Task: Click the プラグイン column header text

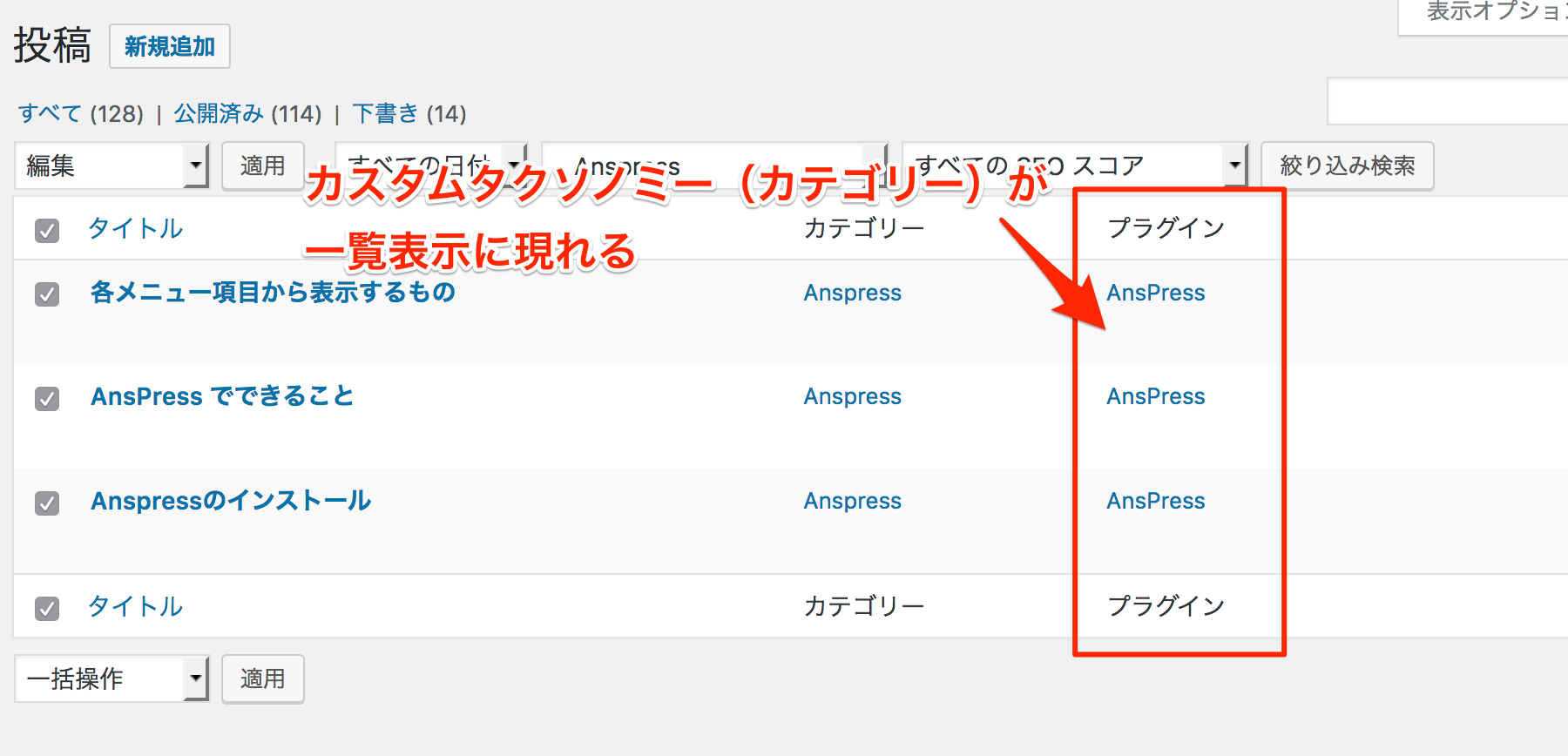Action: pos(1166,228)
